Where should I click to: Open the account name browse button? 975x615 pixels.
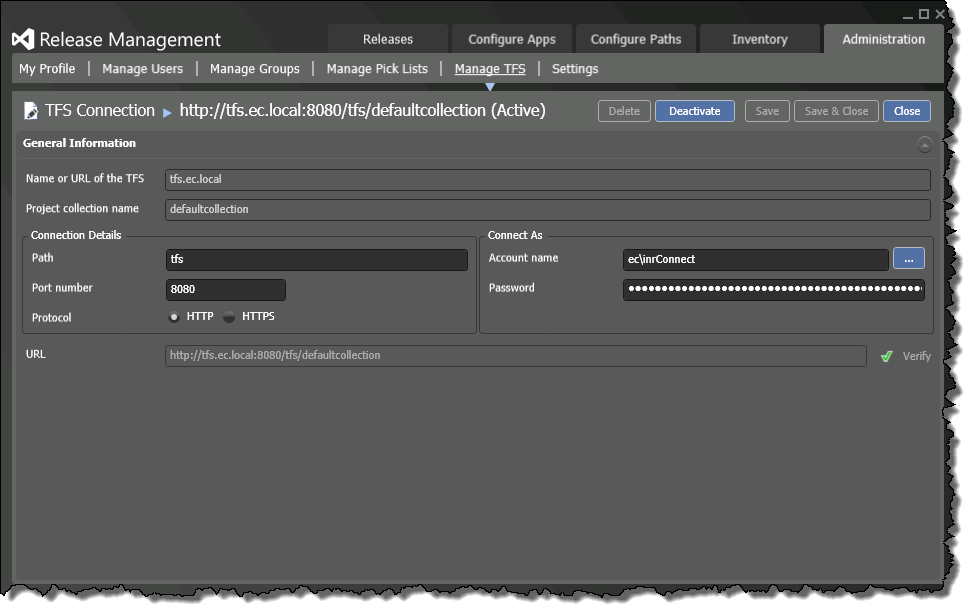click(x=908, y=259)
